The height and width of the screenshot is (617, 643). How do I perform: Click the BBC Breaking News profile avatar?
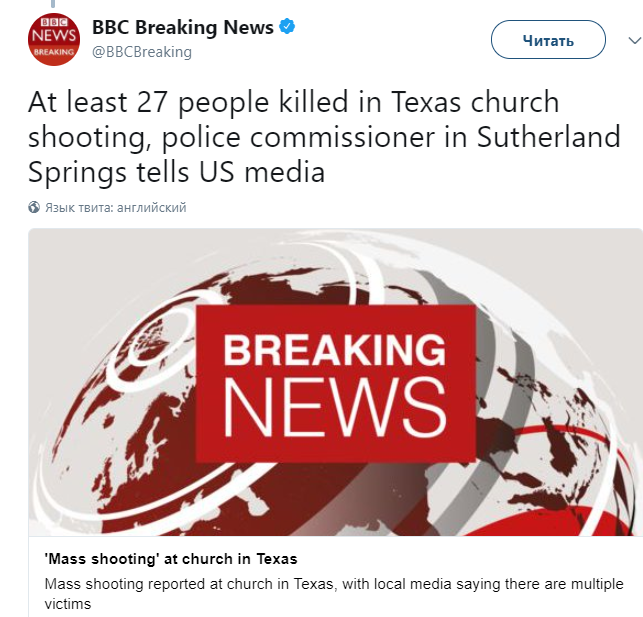coord(54,40)
